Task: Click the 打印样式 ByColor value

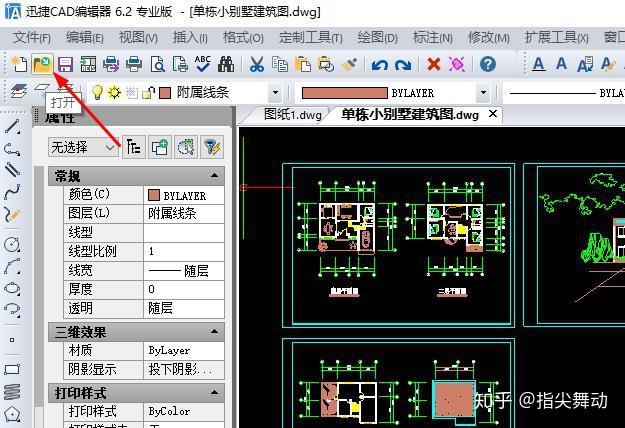Action: point(184,411)
